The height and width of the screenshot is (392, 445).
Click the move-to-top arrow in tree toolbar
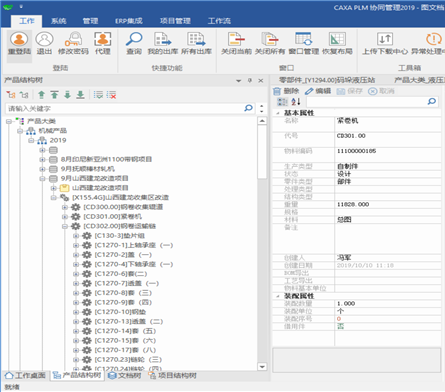tap(54, 95)
